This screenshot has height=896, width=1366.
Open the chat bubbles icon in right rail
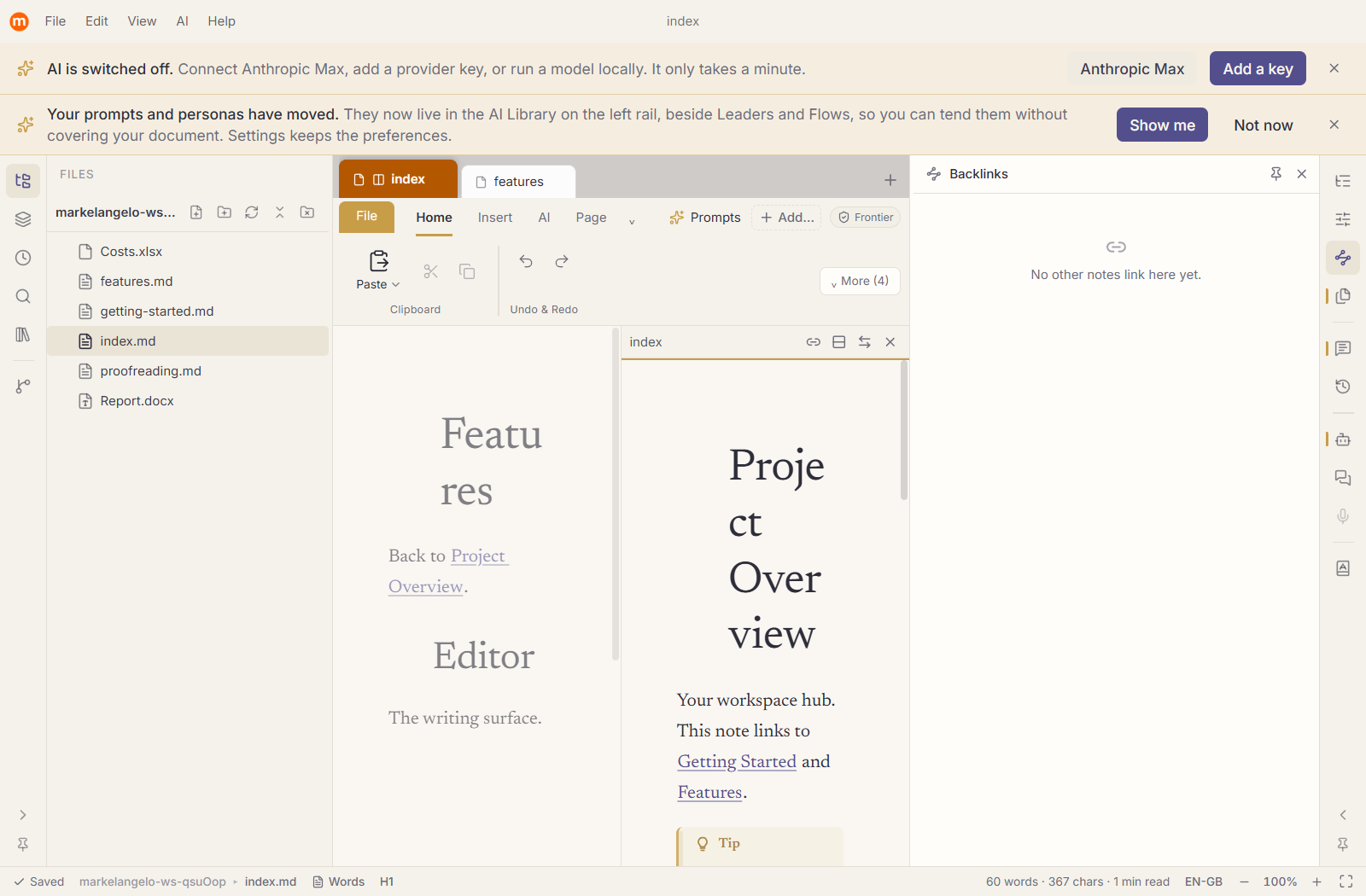tap(1343, 478)
